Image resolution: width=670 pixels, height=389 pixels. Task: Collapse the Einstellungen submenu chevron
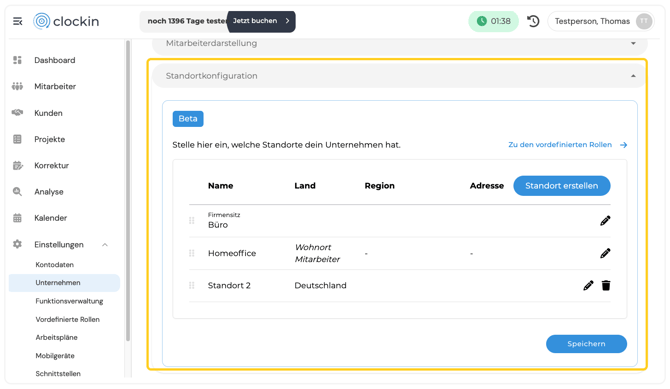pos(105,245)
